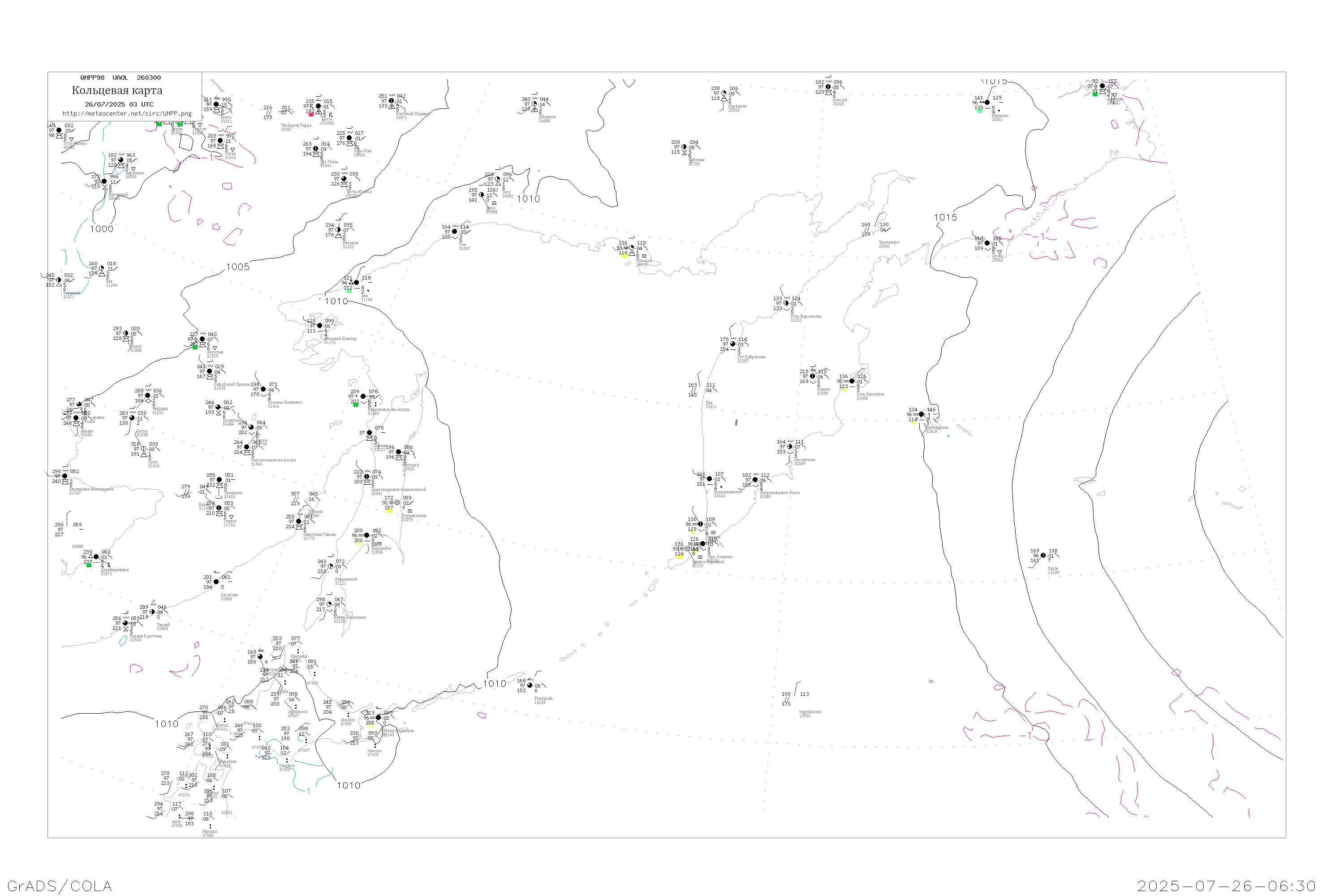Click the meteocenter.net UHPP.png URL link

pyautogui.click(x=127, y=114)
